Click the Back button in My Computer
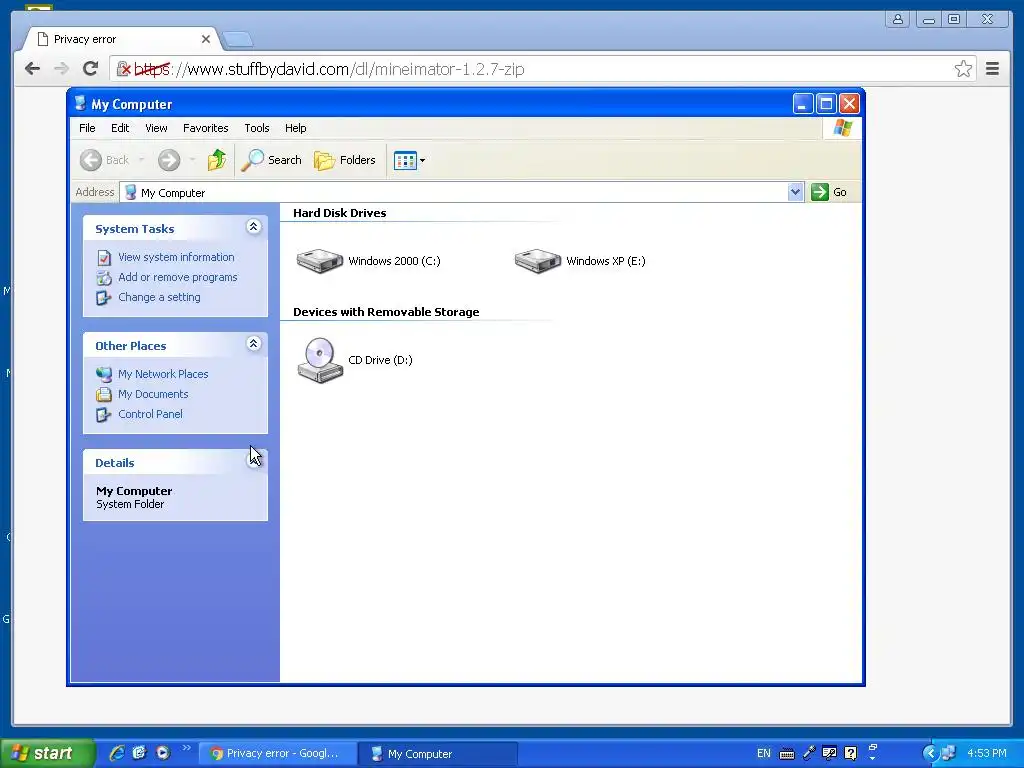The image size is (1024, 768). [x=104, y=160]
